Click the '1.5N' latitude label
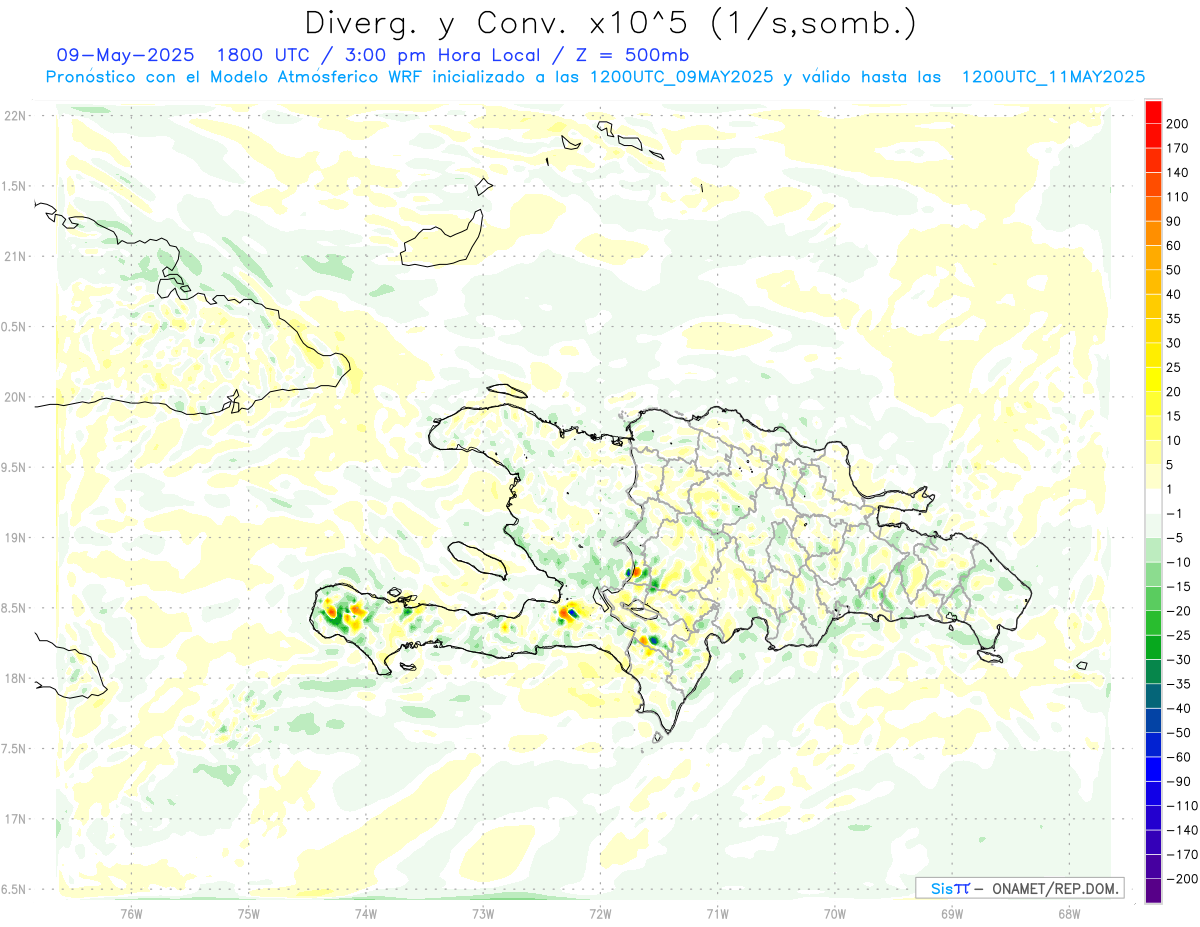The width and height of the screenshot is (1200, 927). tap(14, 186)
